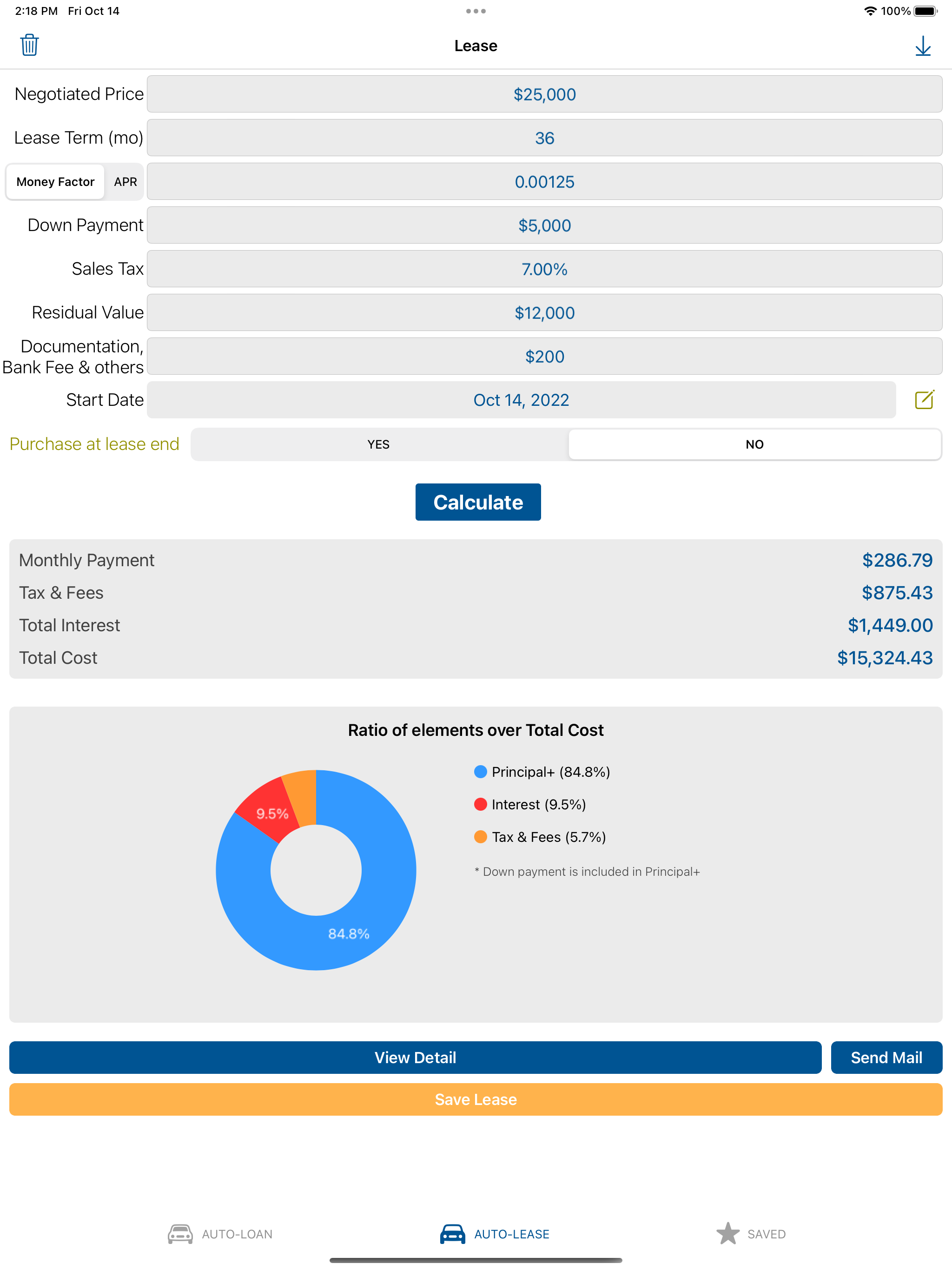
Task: Tap the orange Save Lease button
Action: click(x=476, y=1099)
